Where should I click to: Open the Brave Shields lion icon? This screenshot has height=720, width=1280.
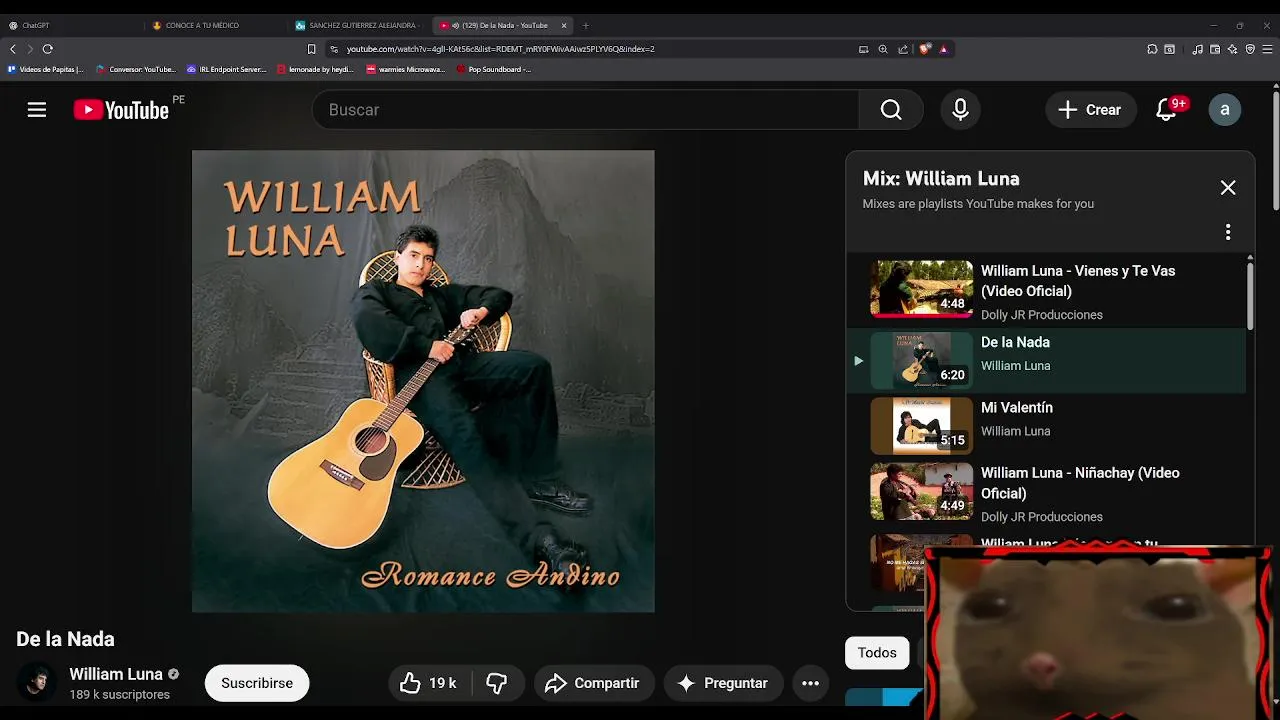coord(925,49)
